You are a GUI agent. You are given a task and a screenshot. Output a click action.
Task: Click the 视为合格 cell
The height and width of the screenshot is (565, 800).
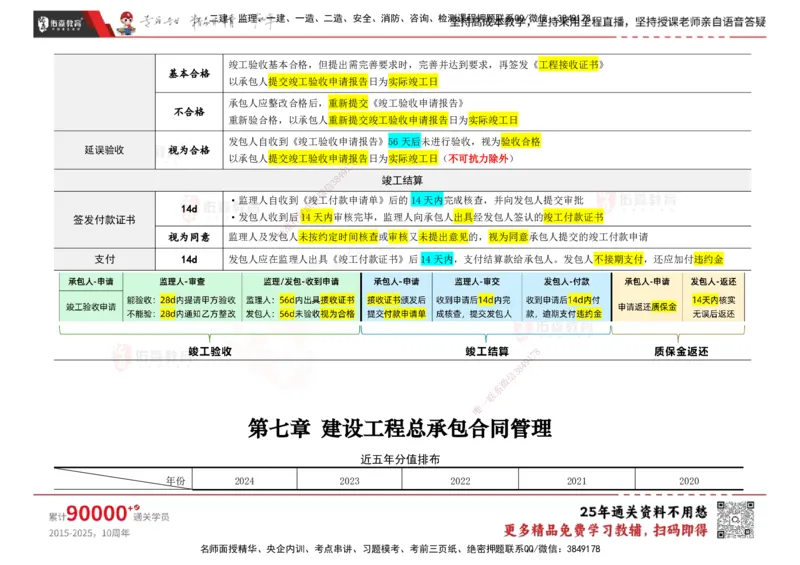pos(189,150)
